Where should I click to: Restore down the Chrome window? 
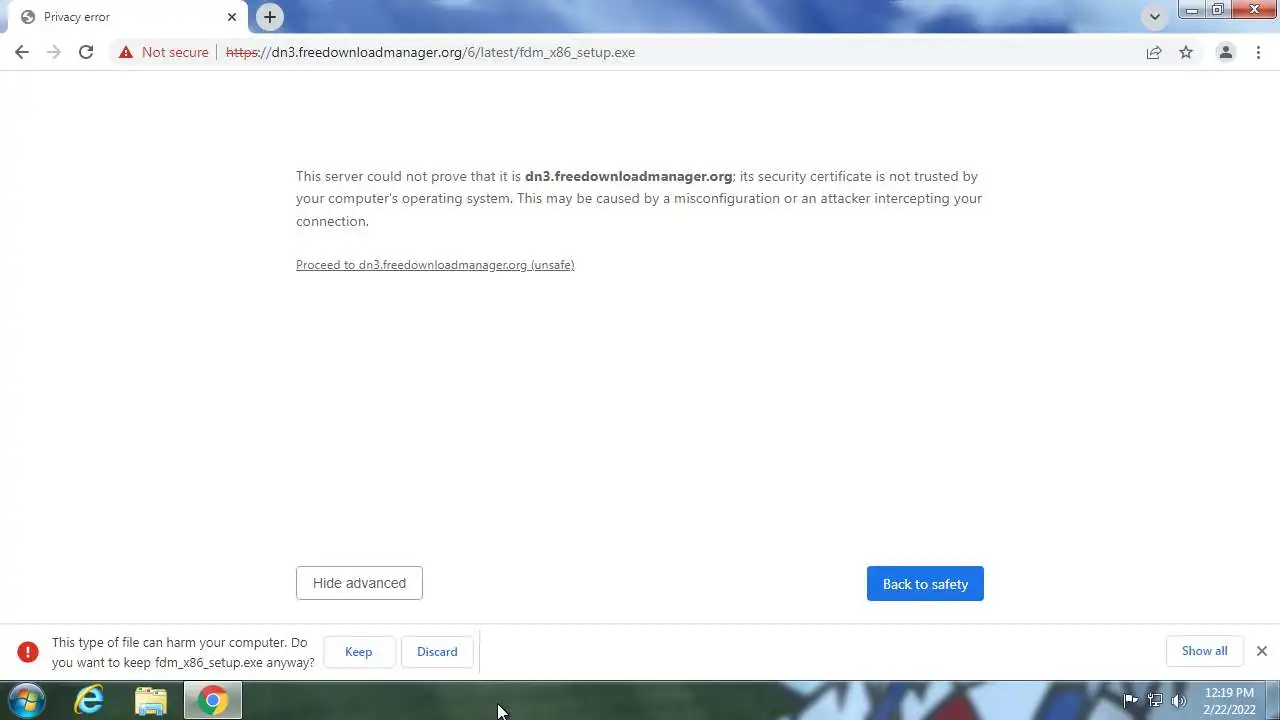1217,10
